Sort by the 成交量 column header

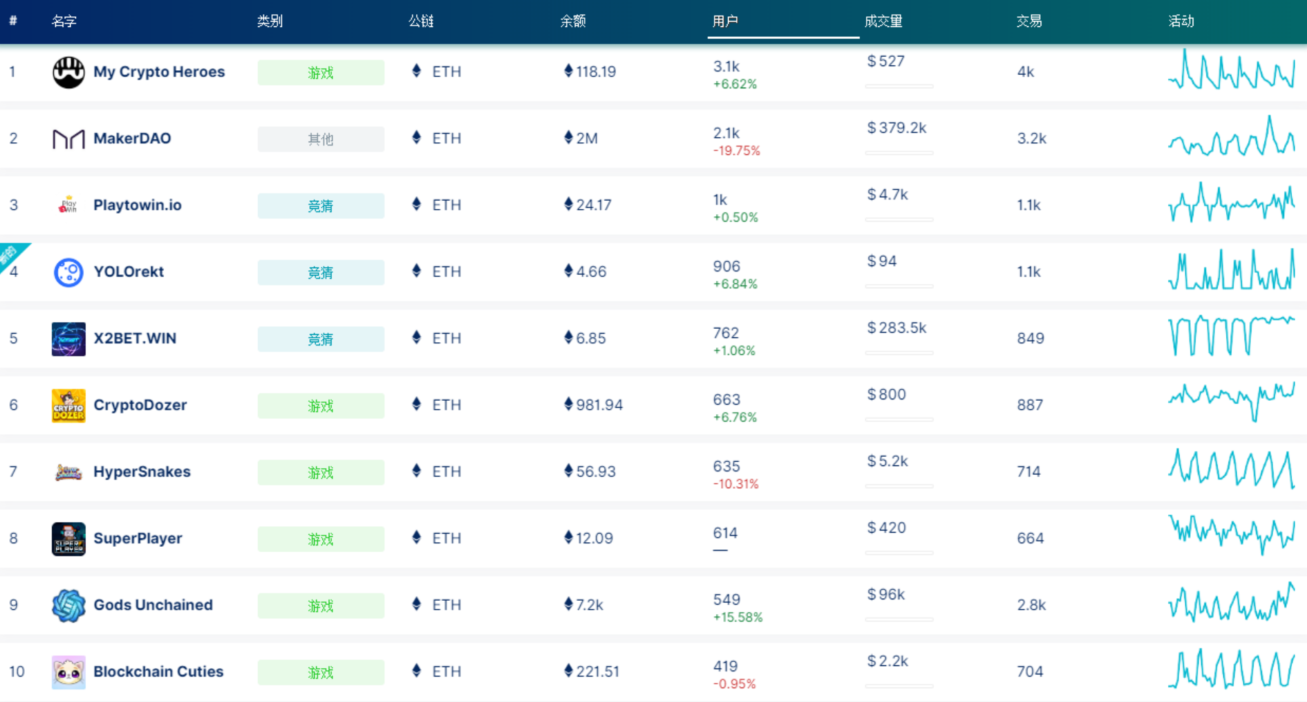[883, 21]
